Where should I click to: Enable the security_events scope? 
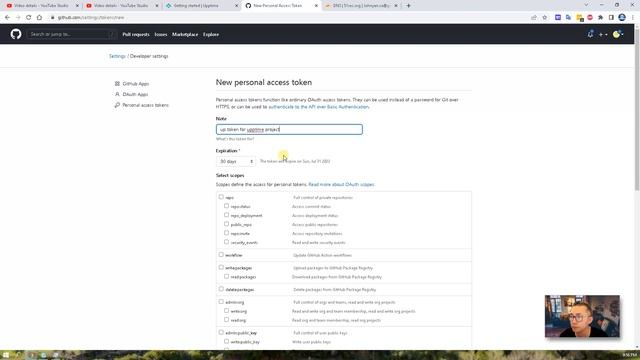pos(226,242)
